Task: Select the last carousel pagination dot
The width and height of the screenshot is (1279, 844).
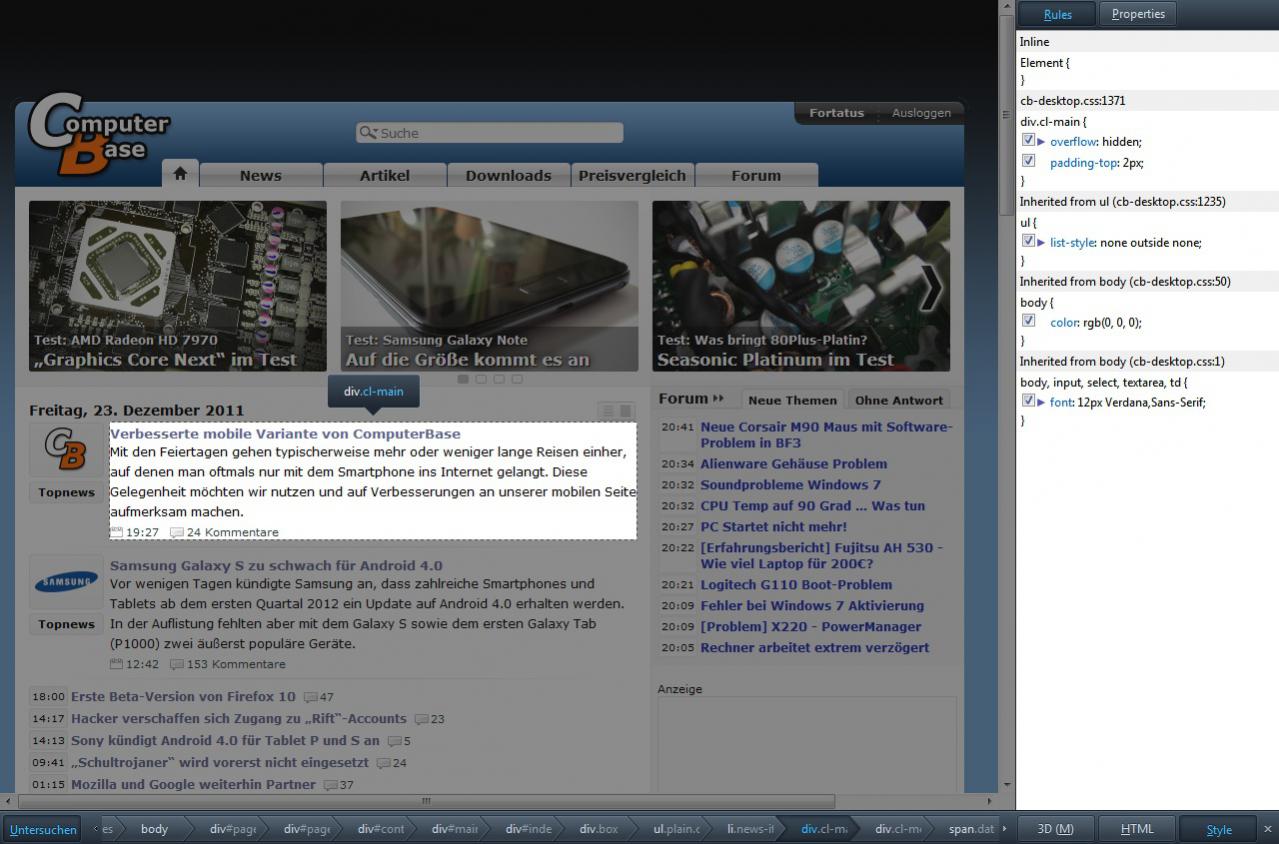Action: 517,379
